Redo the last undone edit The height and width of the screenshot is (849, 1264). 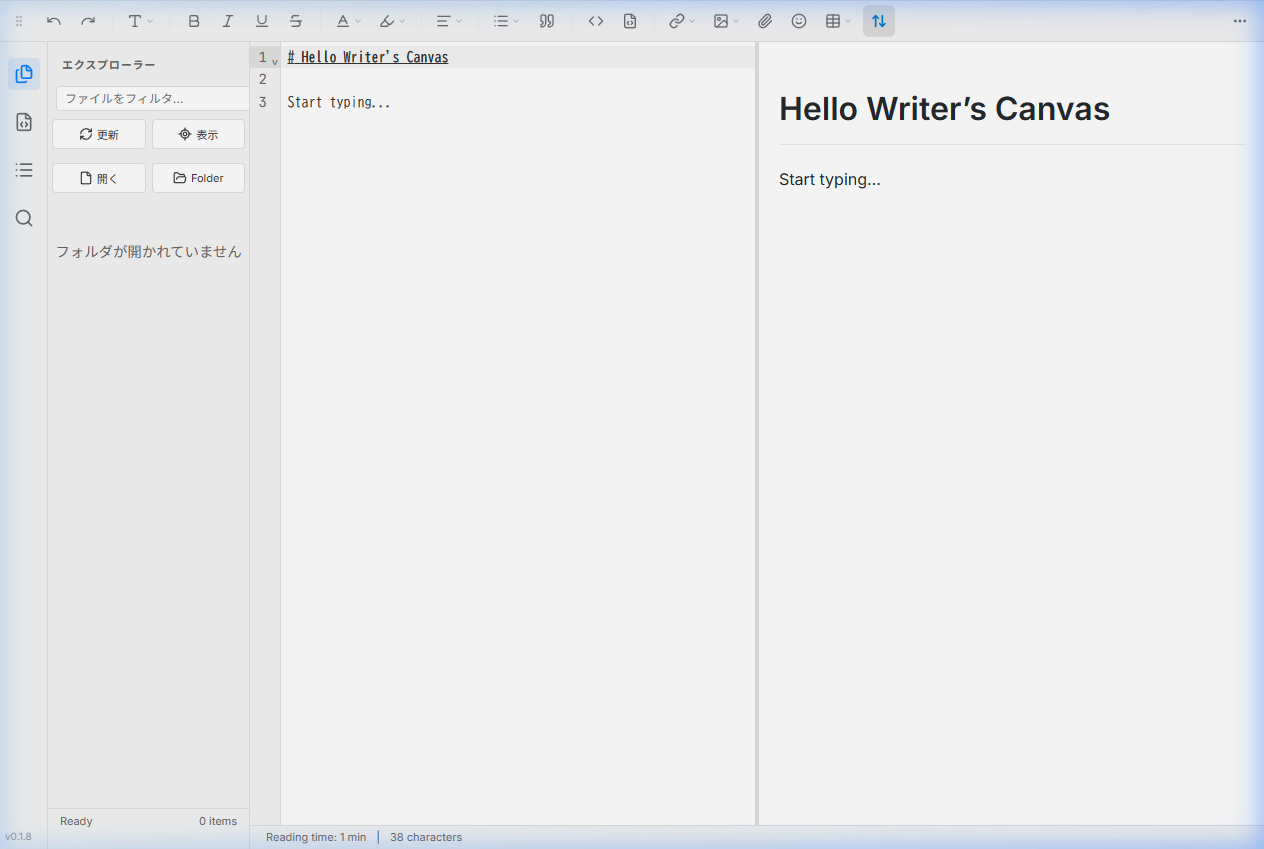[88, 21]
